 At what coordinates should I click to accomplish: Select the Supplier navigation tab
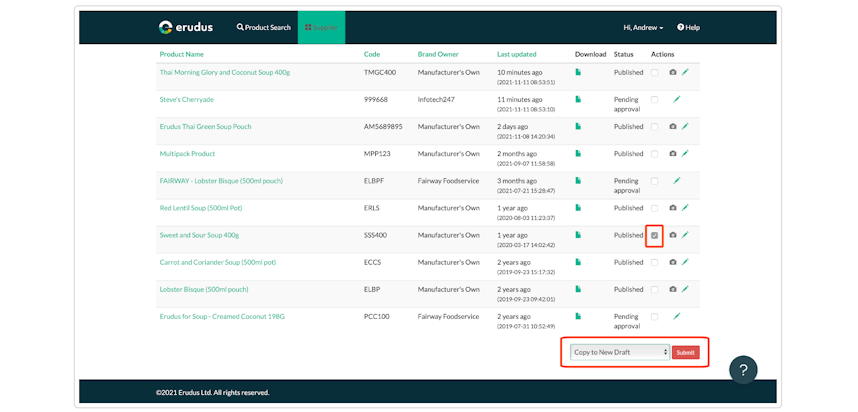(321, 27)
